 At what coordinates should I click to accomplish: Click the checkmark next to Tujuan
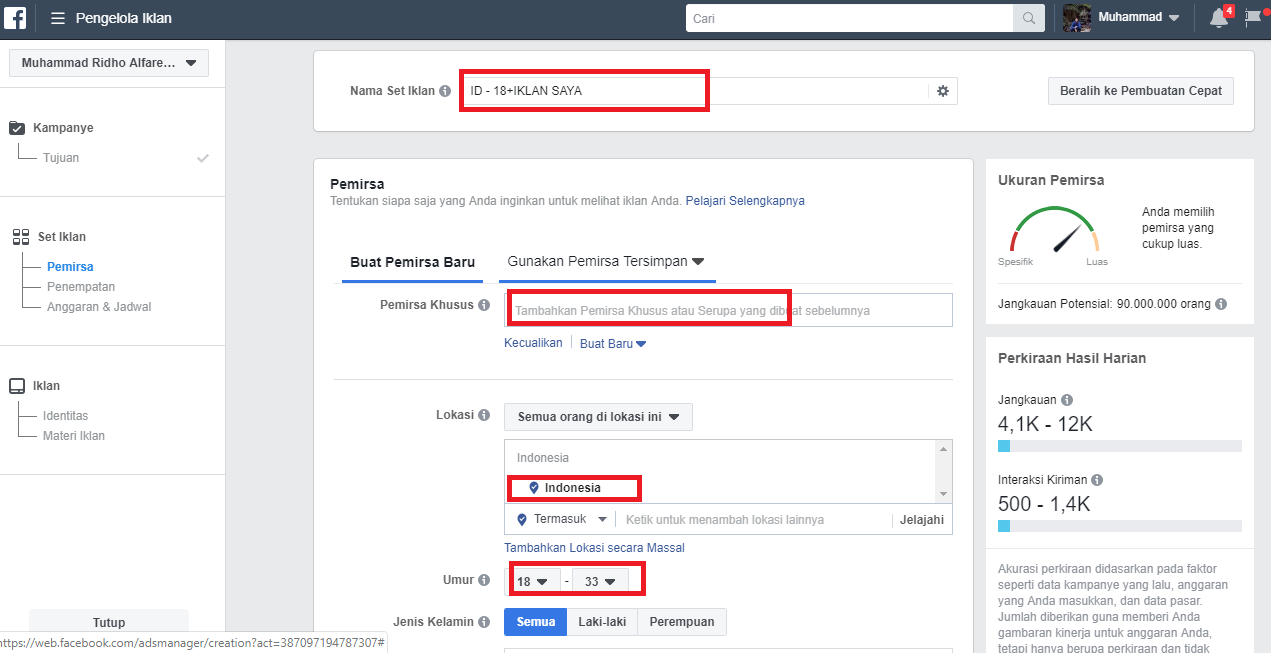tap(203, 158)
